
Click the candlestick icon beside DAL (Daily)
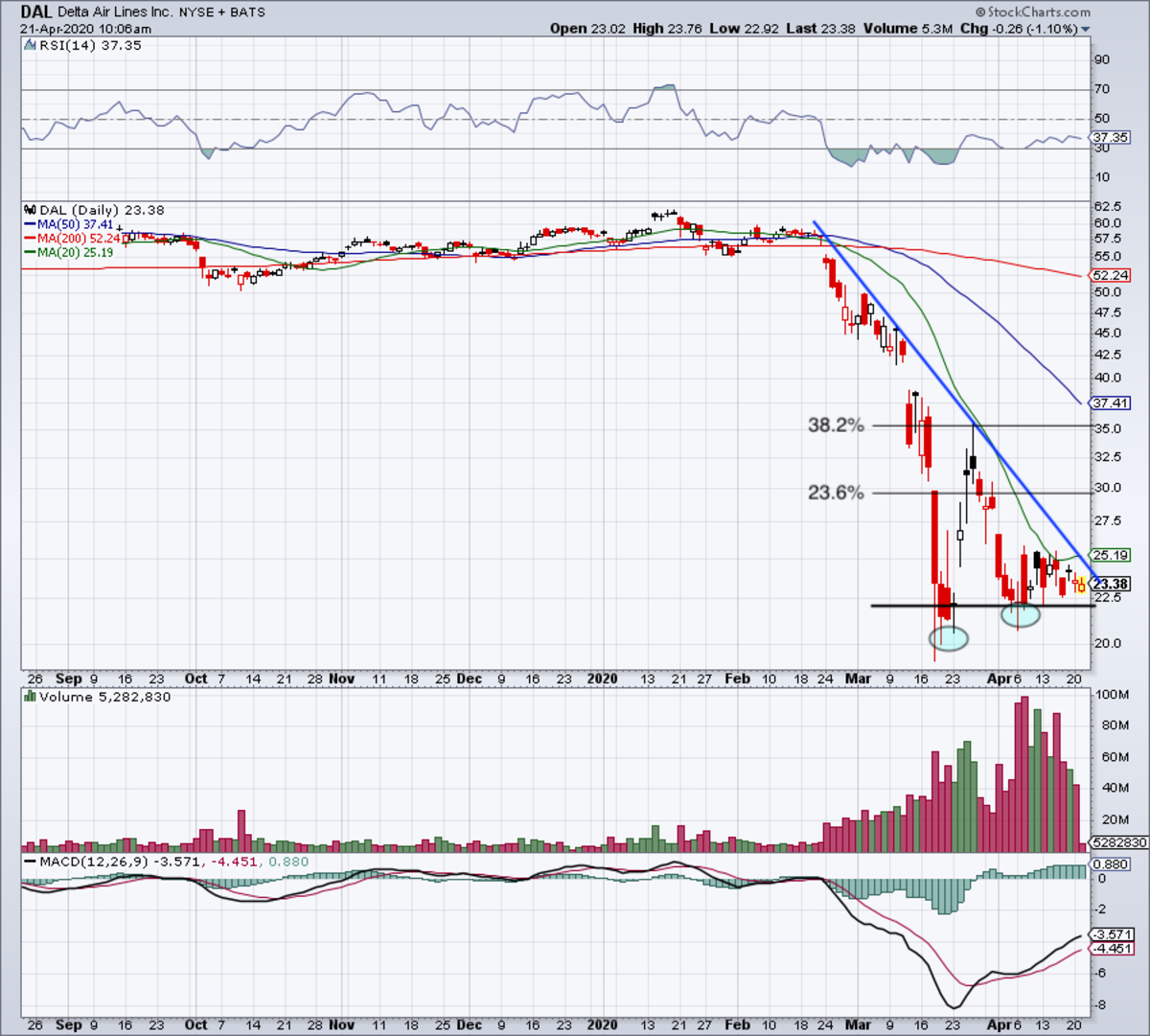pyautogui.click(x=29, y=210)
